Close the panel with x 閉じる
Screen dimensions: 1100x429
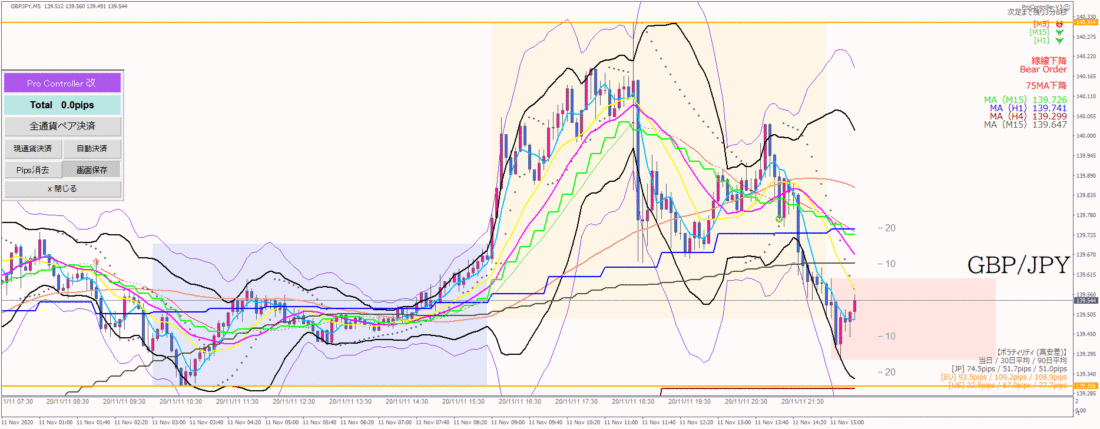click(x=62, y=189)
